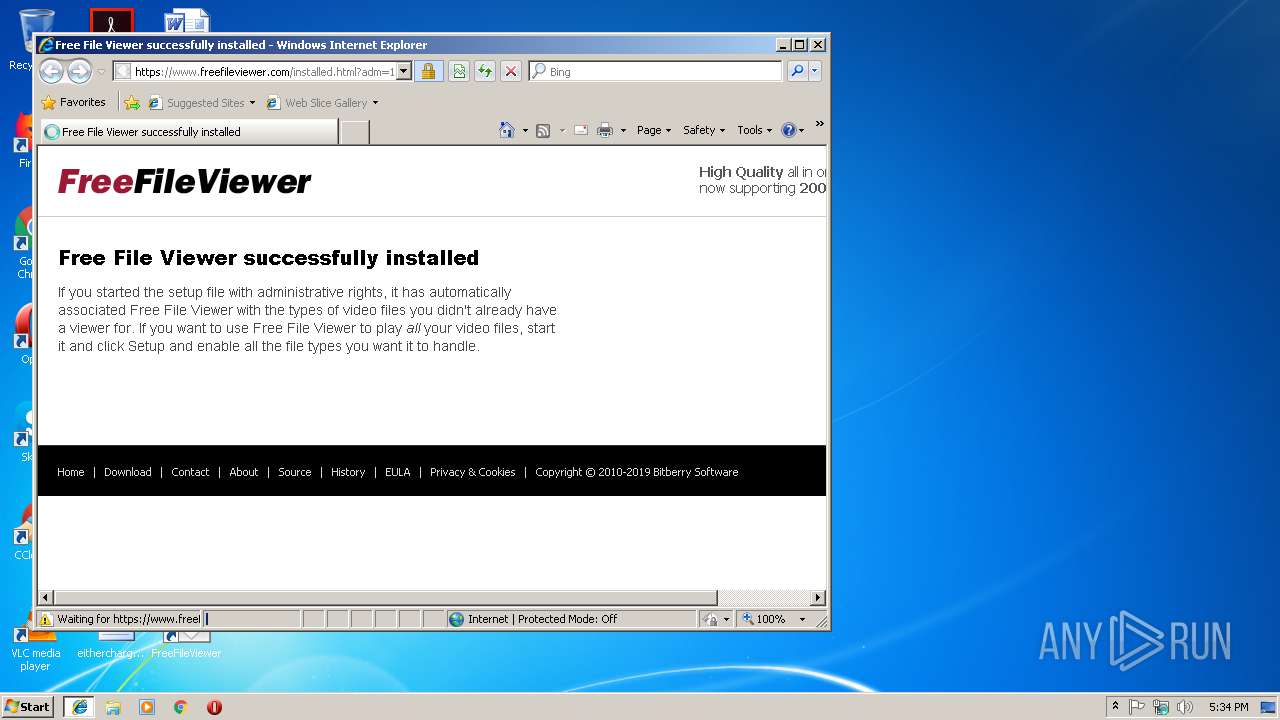Screen dimensions: 1280x720
Task: Click the Read Mail envelope icon
Action: (580, 130)
